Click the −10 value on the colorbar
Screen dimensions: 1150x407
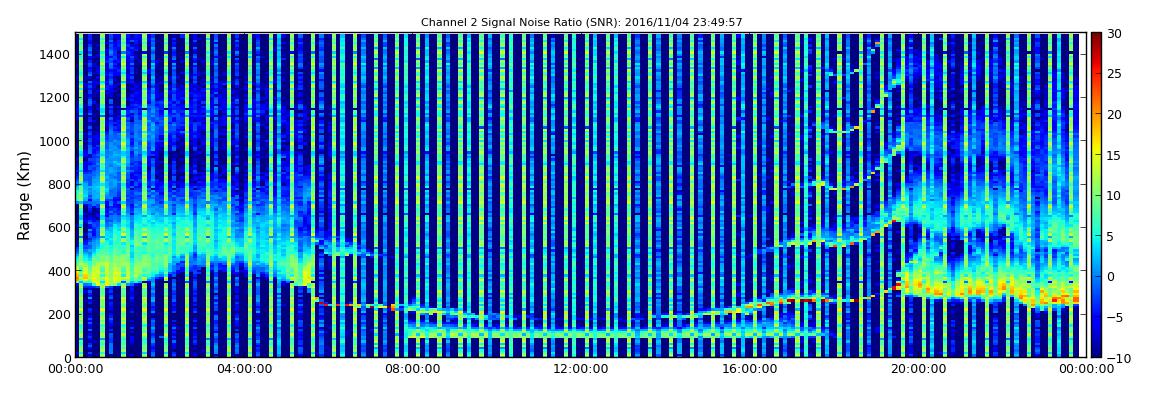pyautogui.click(x=1116, y=357)
